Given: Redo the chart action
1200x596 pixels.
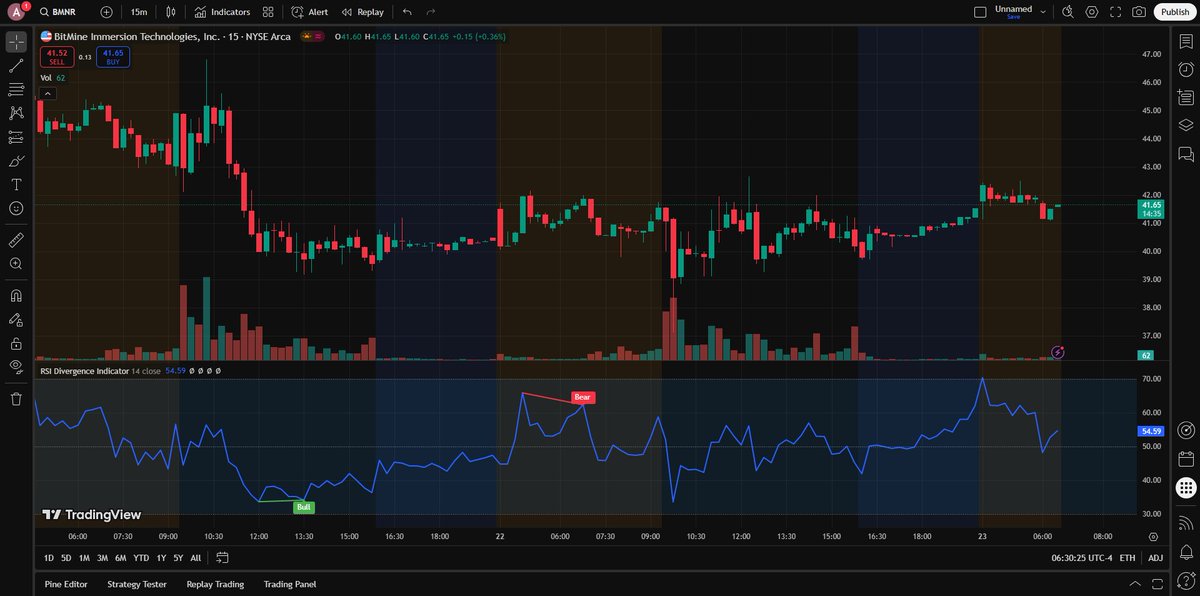Looking at the screenshot, I should click(431, 12).
